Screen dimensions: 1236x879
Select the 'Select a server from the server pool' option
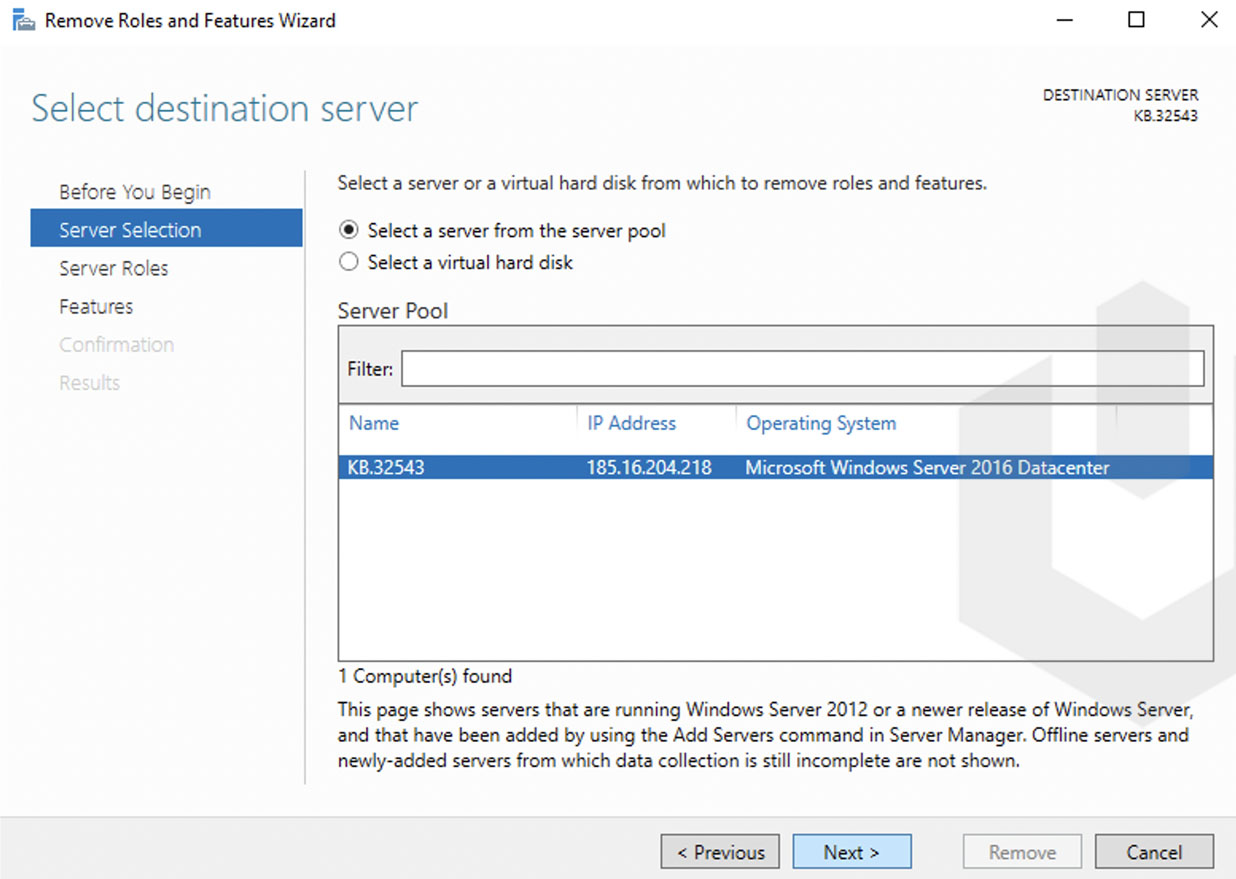tap(348, 229)
